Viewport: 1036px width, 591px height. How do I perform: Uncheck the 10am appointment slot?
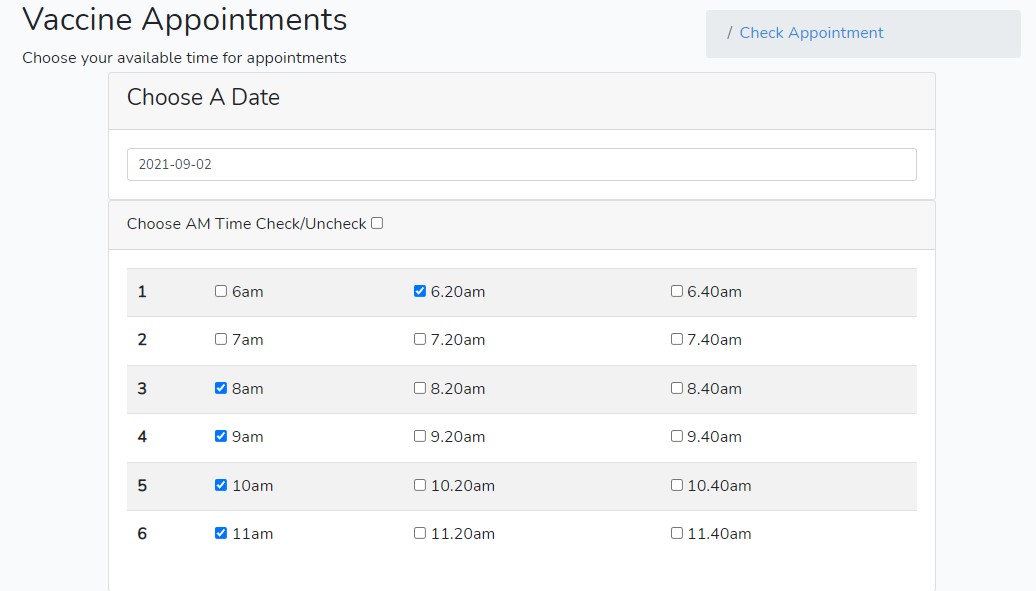tap(220, 485)
